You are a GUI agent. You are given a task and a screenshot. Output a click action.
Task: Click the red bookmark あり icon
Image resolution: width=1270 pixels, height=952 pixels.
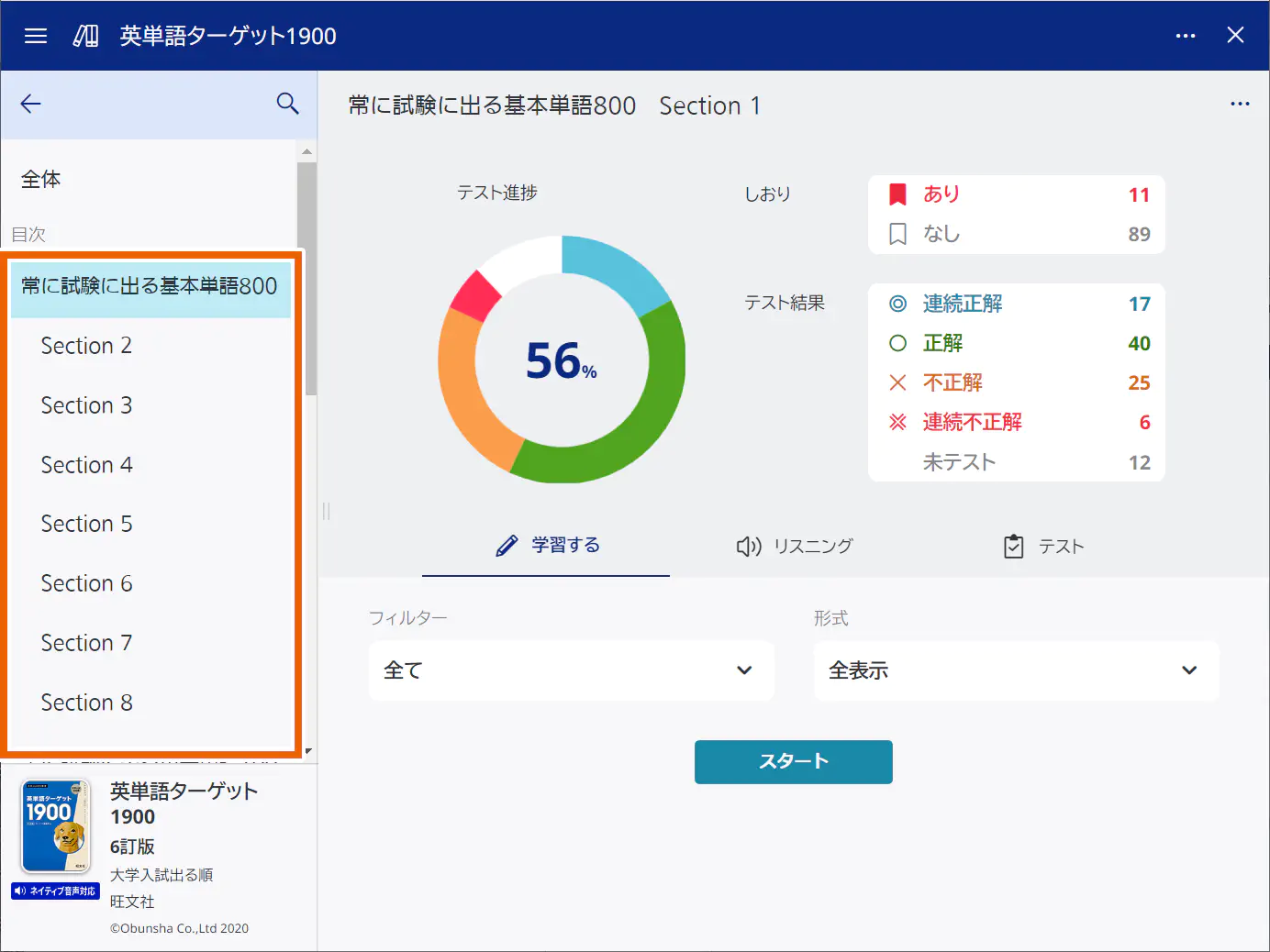pos(898,194)
